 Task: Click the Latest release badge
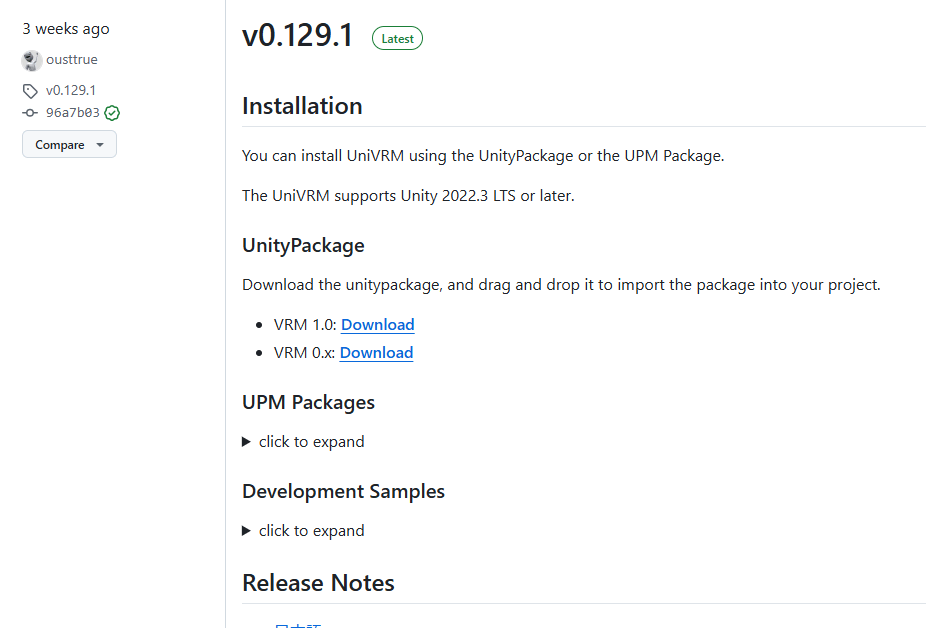[397, 39]
